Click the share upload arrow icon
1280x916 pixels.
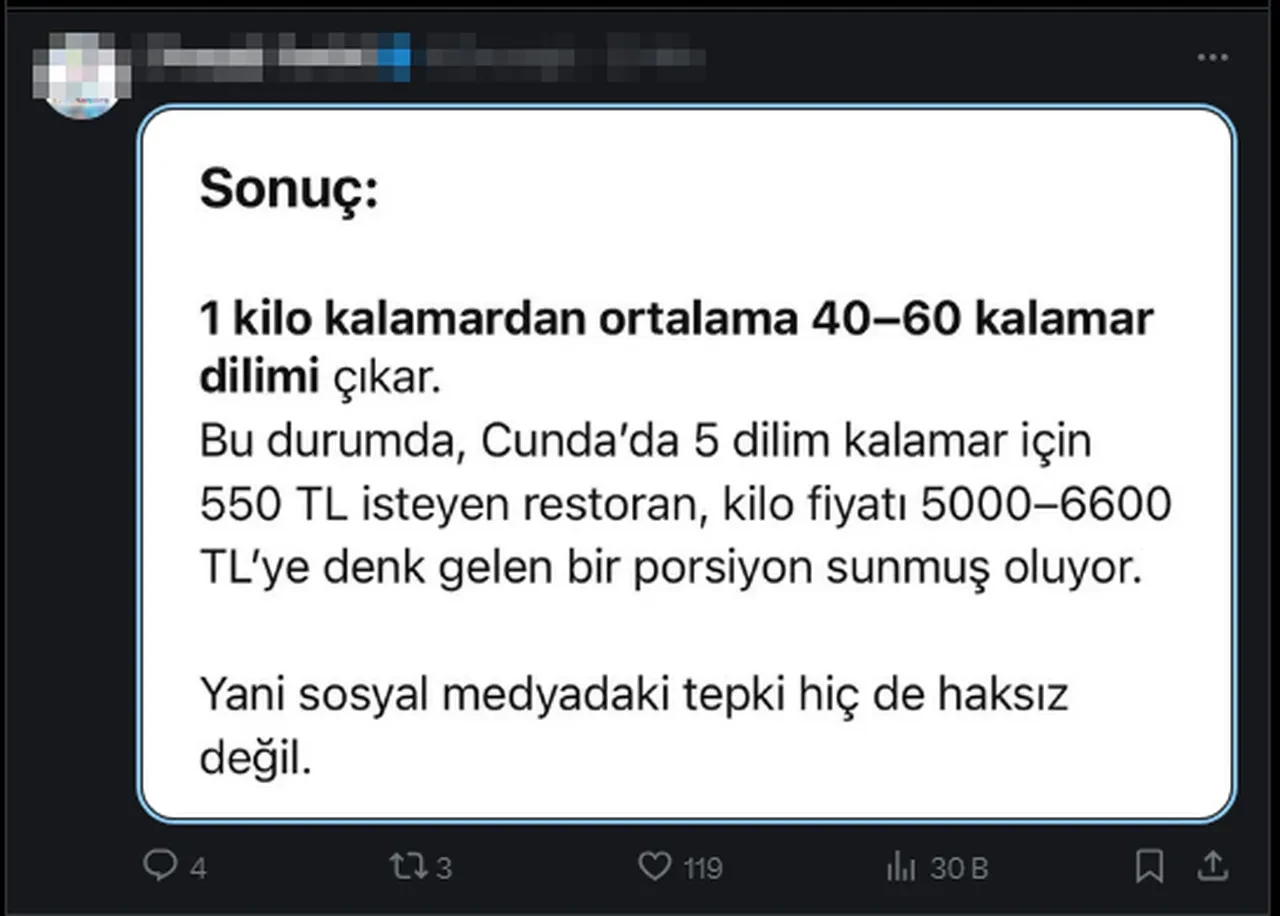(1211, 865)
